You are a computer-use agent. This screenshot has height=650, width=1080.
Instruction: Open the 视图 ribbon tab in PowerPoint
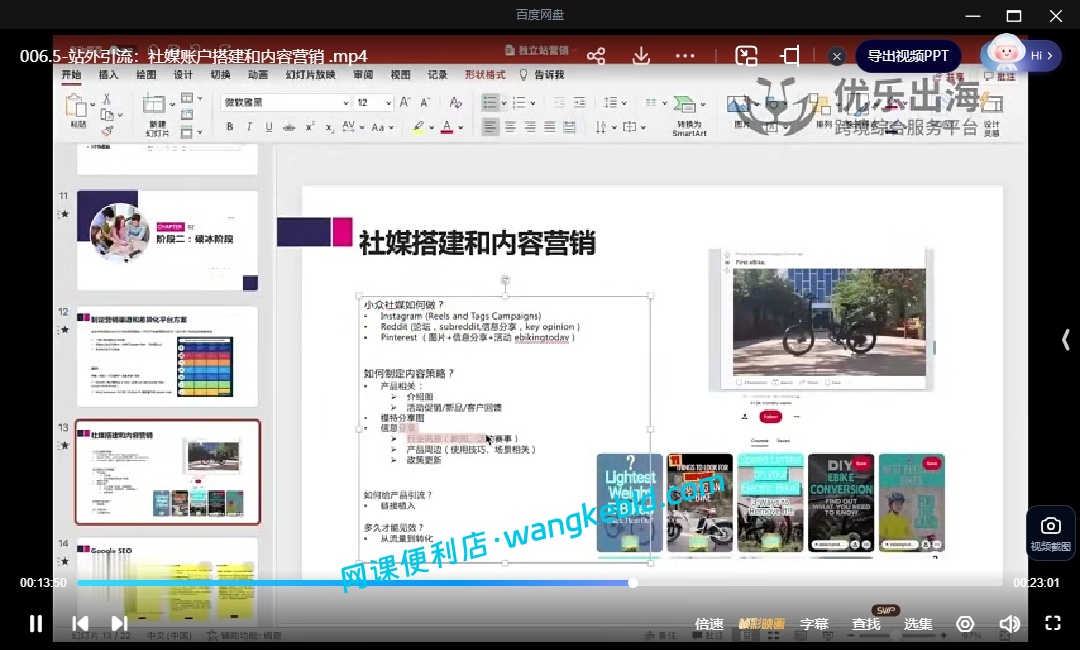(400, 74)
